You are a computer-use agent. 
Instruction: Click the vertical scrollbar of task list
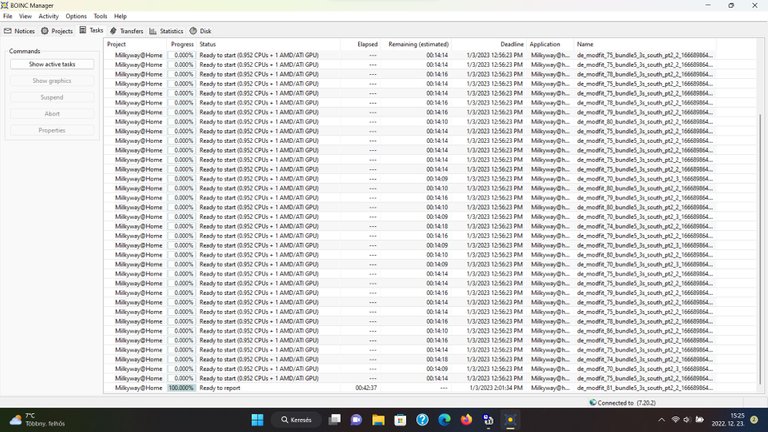point(760,250)
